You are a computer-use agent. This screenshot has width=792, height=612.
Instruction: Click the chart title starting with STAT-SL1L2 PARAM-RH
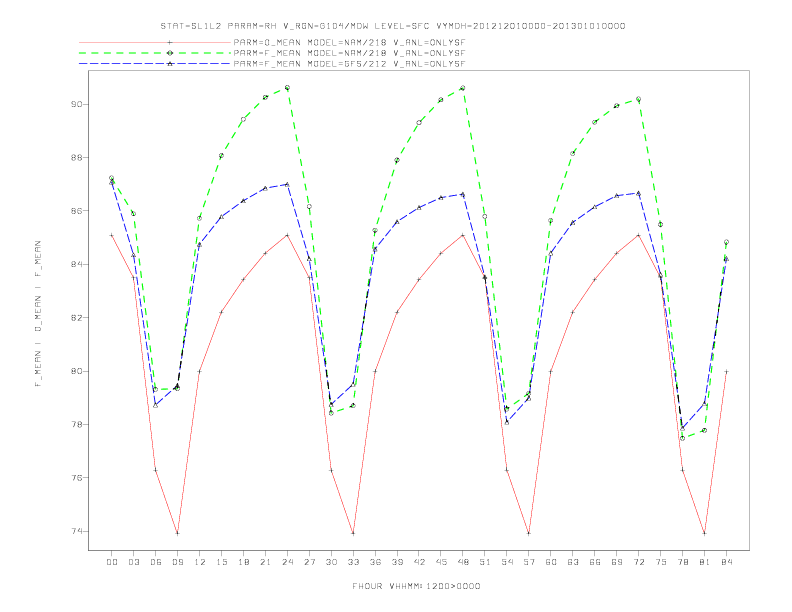(392, 26)
